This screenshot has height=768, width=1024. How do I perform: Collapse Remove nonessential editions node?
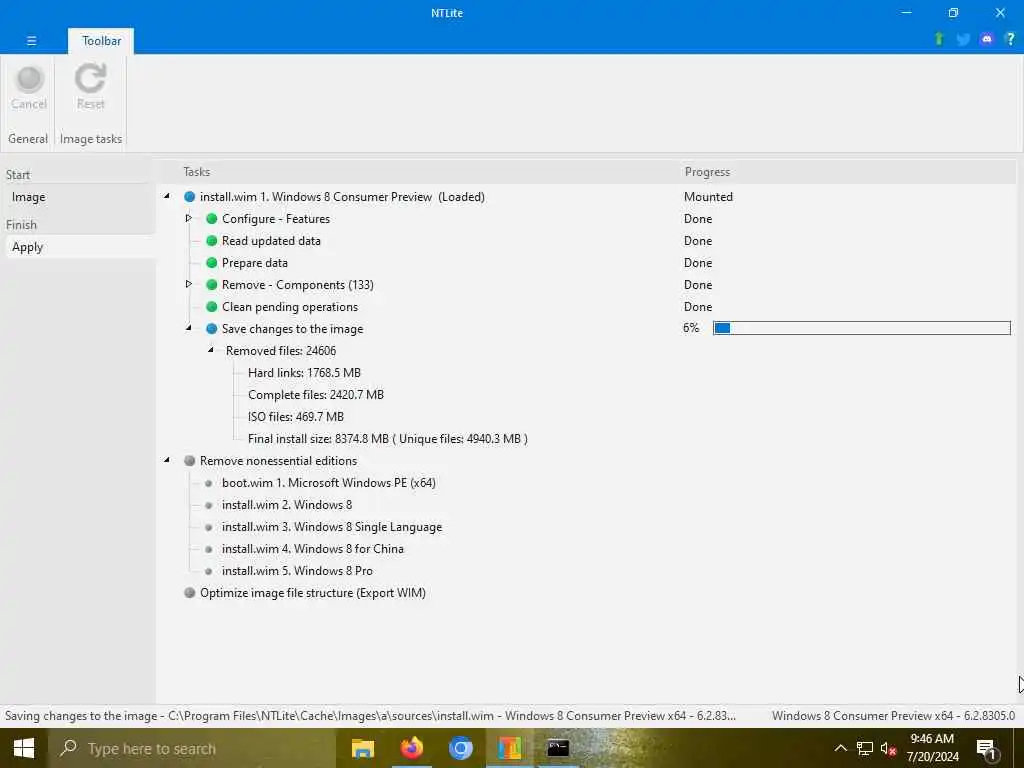(167, 460)
